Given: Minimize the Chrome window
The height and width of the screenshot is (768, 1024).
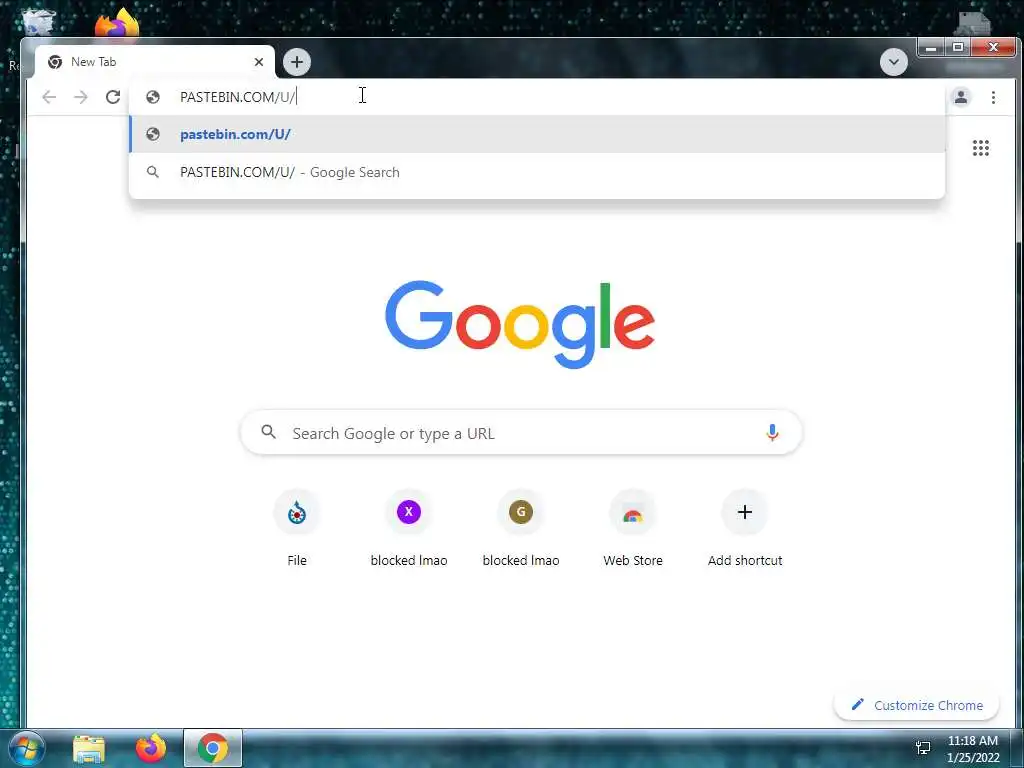Looking at the screenshot, I should pyautogui.click(x=931, y=47).
